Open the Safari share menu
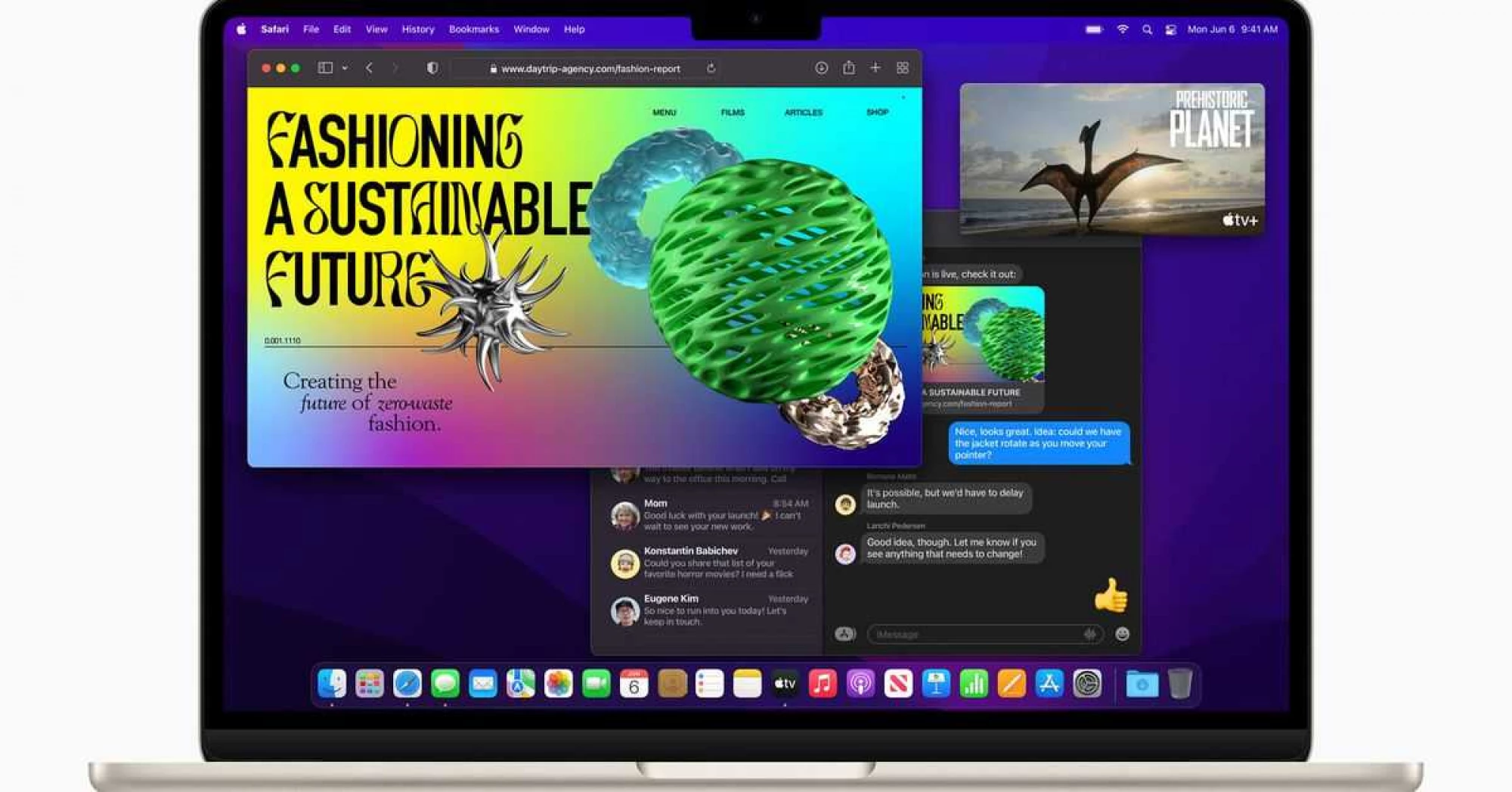 [848, 67]
